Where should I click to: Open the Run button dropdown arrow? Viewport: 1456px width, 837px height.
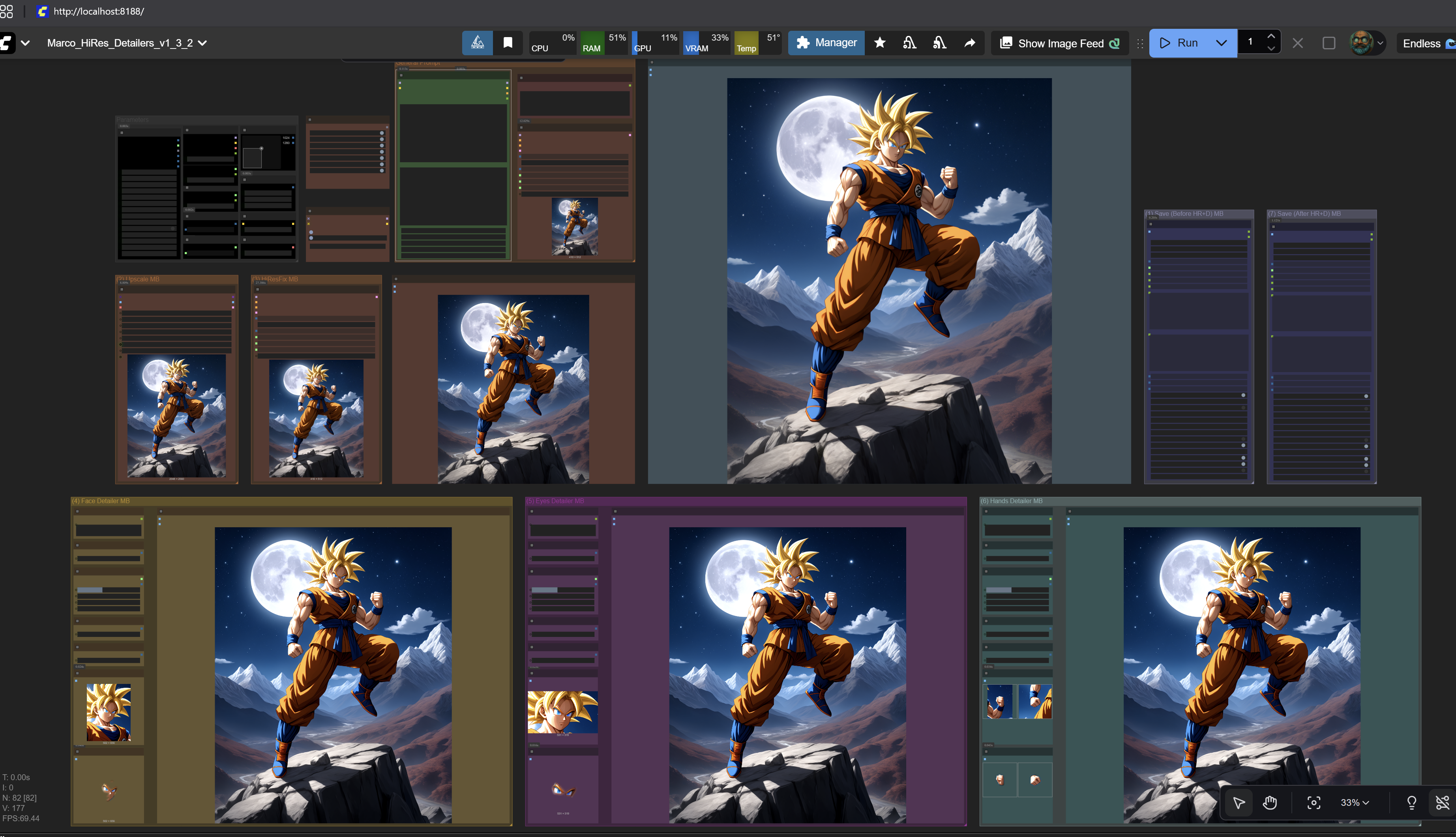pyautogui.click(x=1222, y=43)
